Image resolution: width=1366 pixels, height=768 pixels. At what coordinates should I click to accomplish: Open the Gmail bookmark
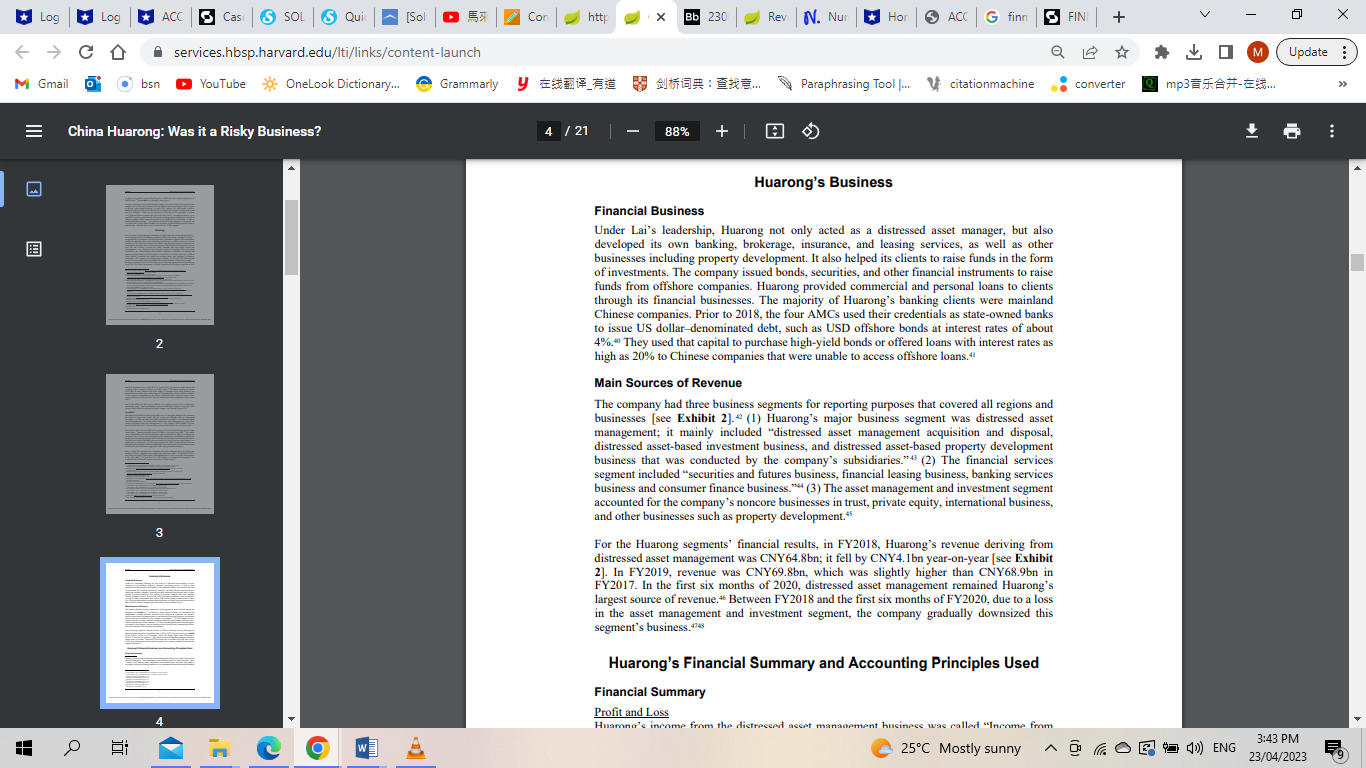click(x=43, y=84)
